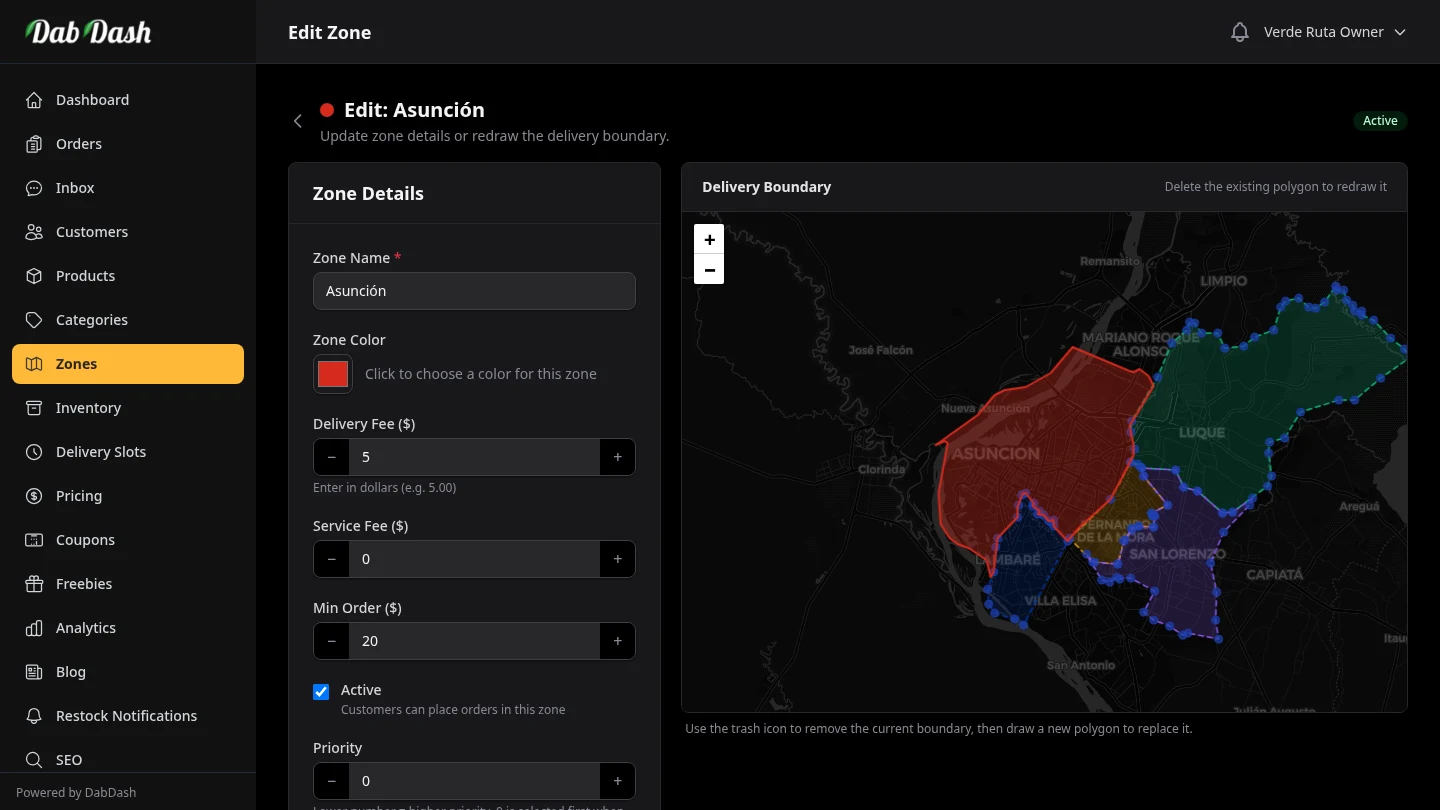
Task: View Customers via the sidebar icon
Action: tap(33, 232)
